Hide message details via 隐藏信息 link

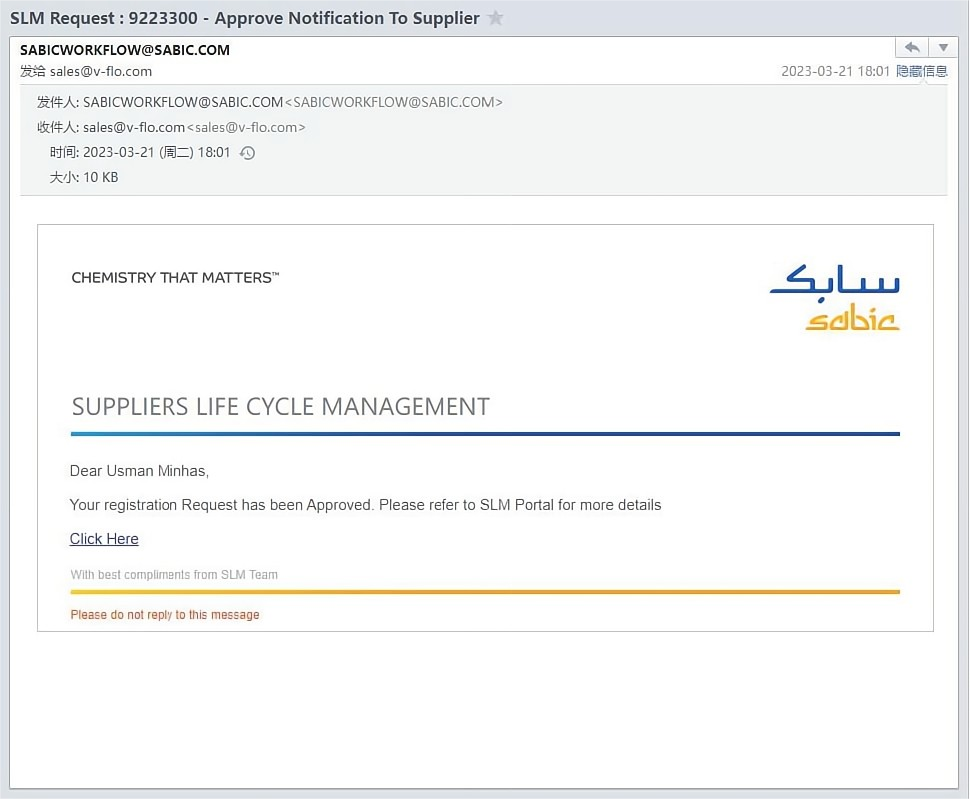click(921, 72)
